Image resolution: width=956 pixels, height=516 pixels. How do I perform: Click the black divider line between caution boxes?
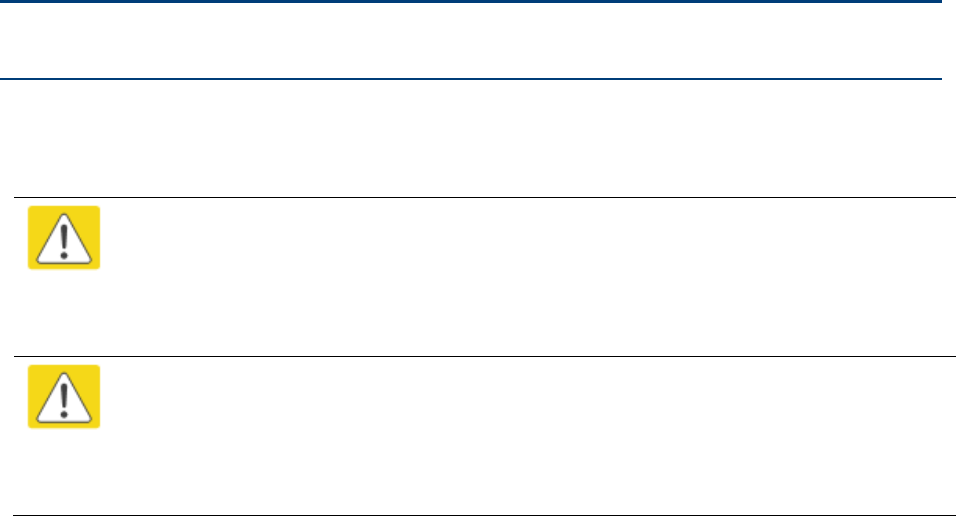point(485,356)
